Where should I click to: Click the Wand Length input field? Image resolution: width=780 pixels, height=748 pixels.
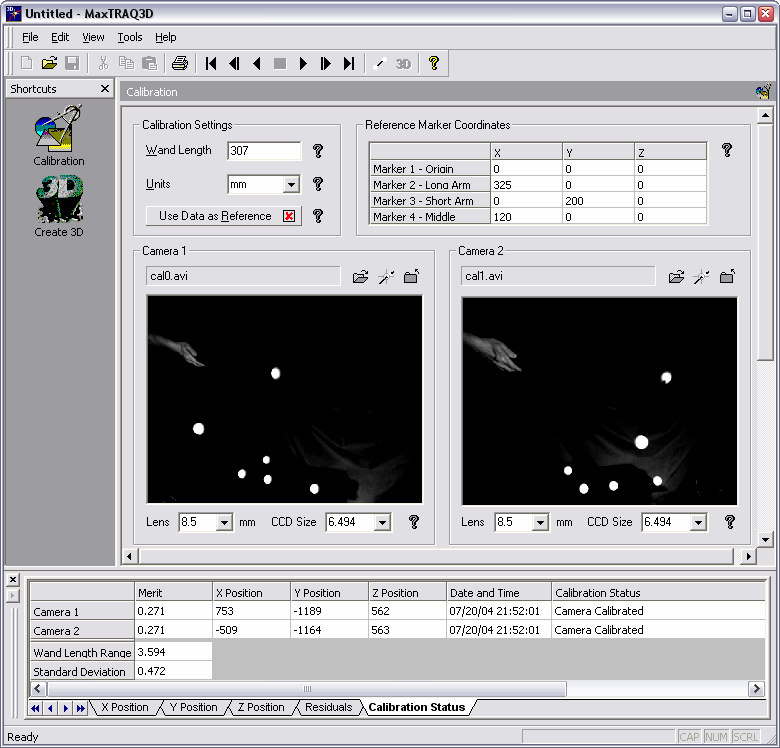click(264, 151)
